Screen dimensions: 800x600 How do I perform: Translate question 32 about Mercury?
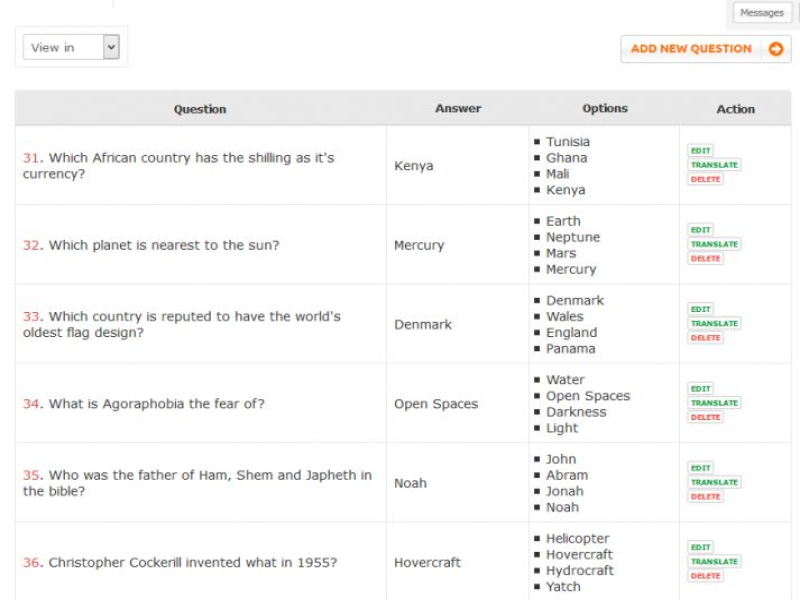pos(714,244)
